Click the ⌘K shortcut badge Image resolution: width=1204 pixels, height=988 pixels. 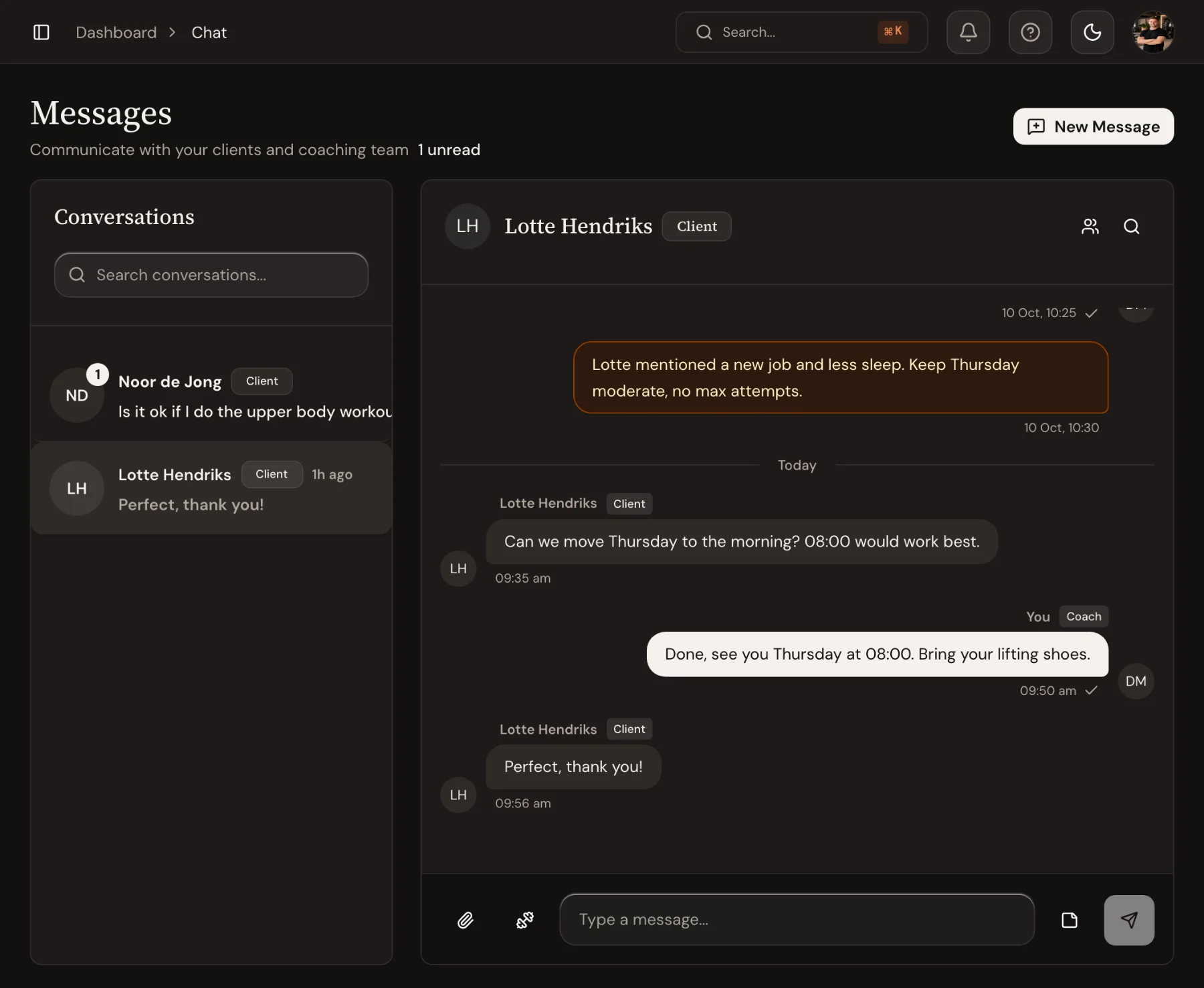[893, 31]
